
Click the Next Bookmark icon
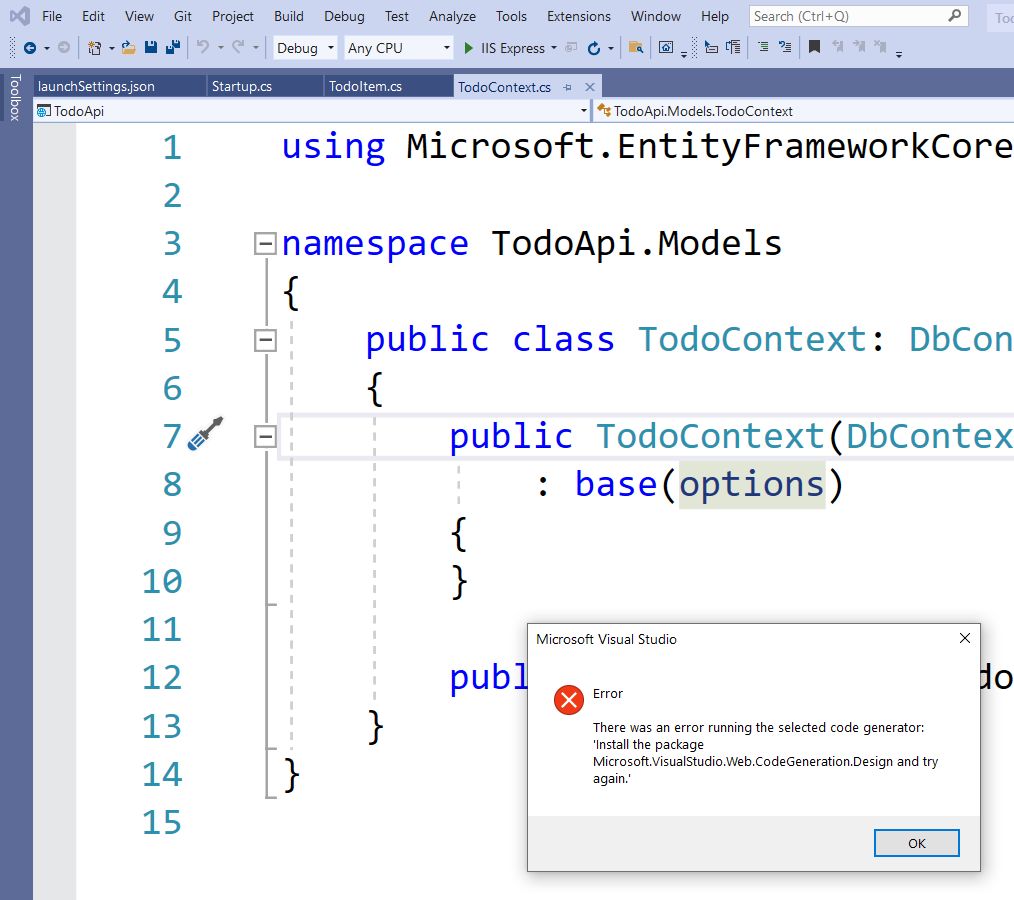coord(859,46)
